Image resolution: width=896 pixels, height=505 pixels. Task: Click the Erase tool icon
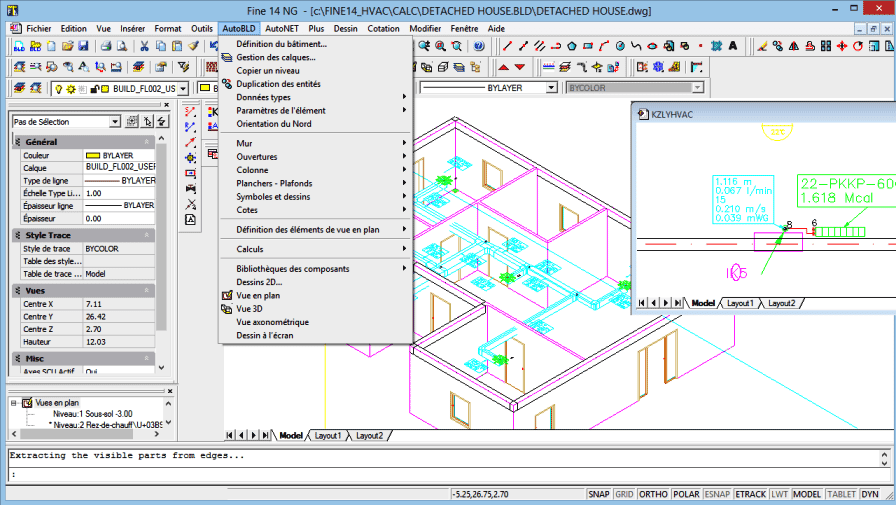tap(762, 46)
